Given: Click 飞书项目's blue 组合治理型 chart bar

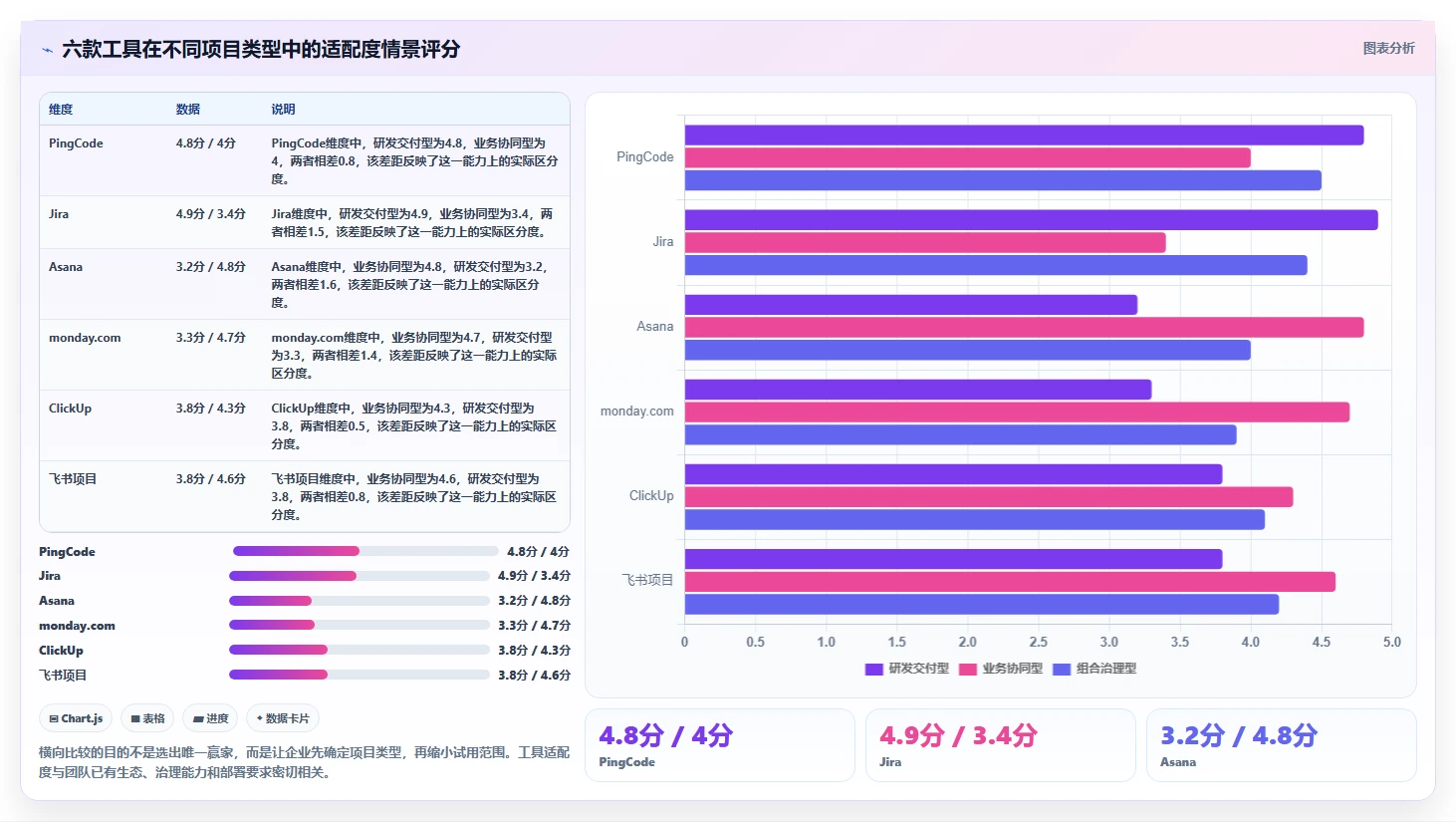Looking at the screenshot, I should [x=982, y=604].
